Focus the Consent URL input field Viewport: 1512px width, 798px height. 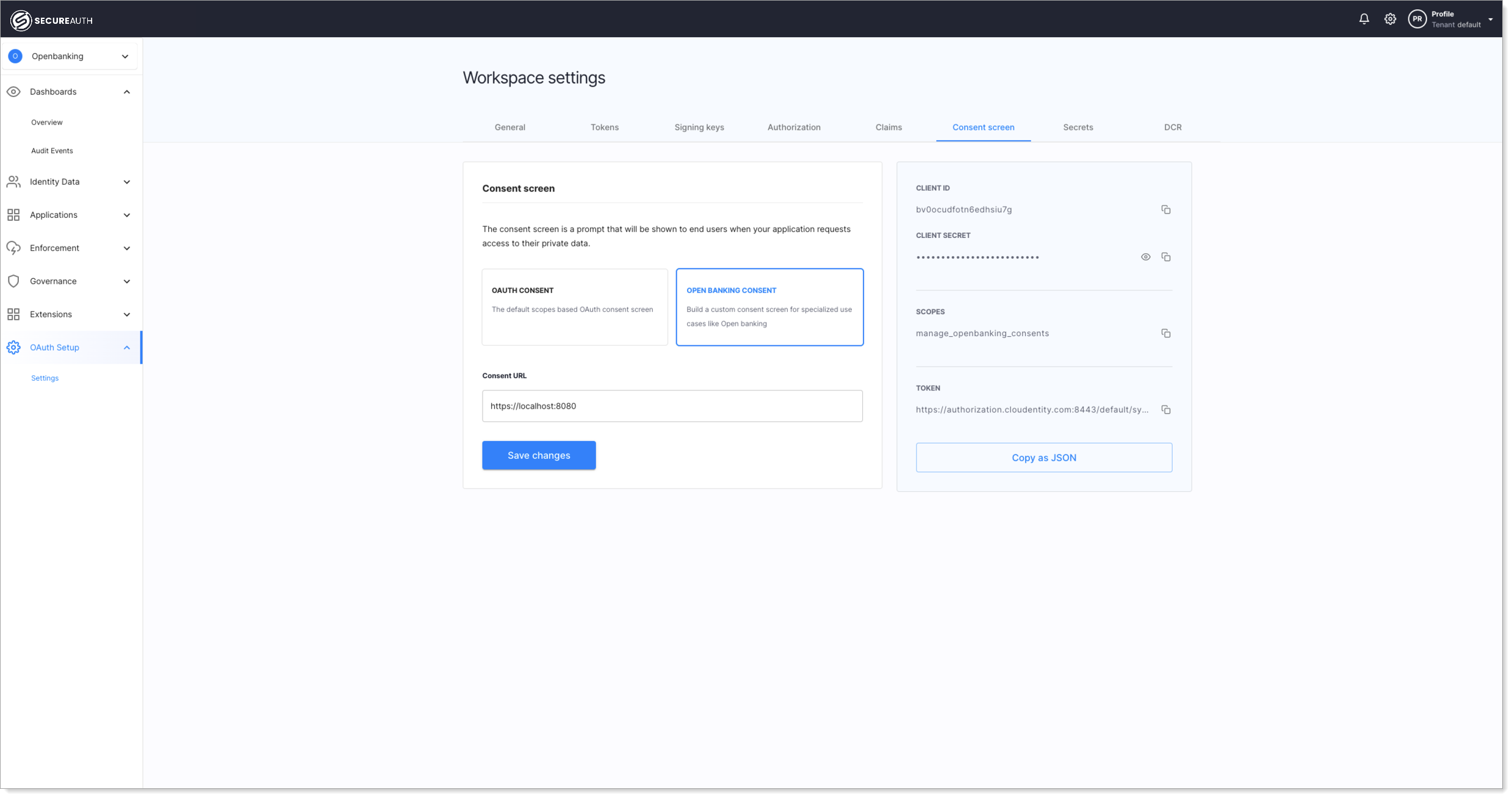pos(672,406)
